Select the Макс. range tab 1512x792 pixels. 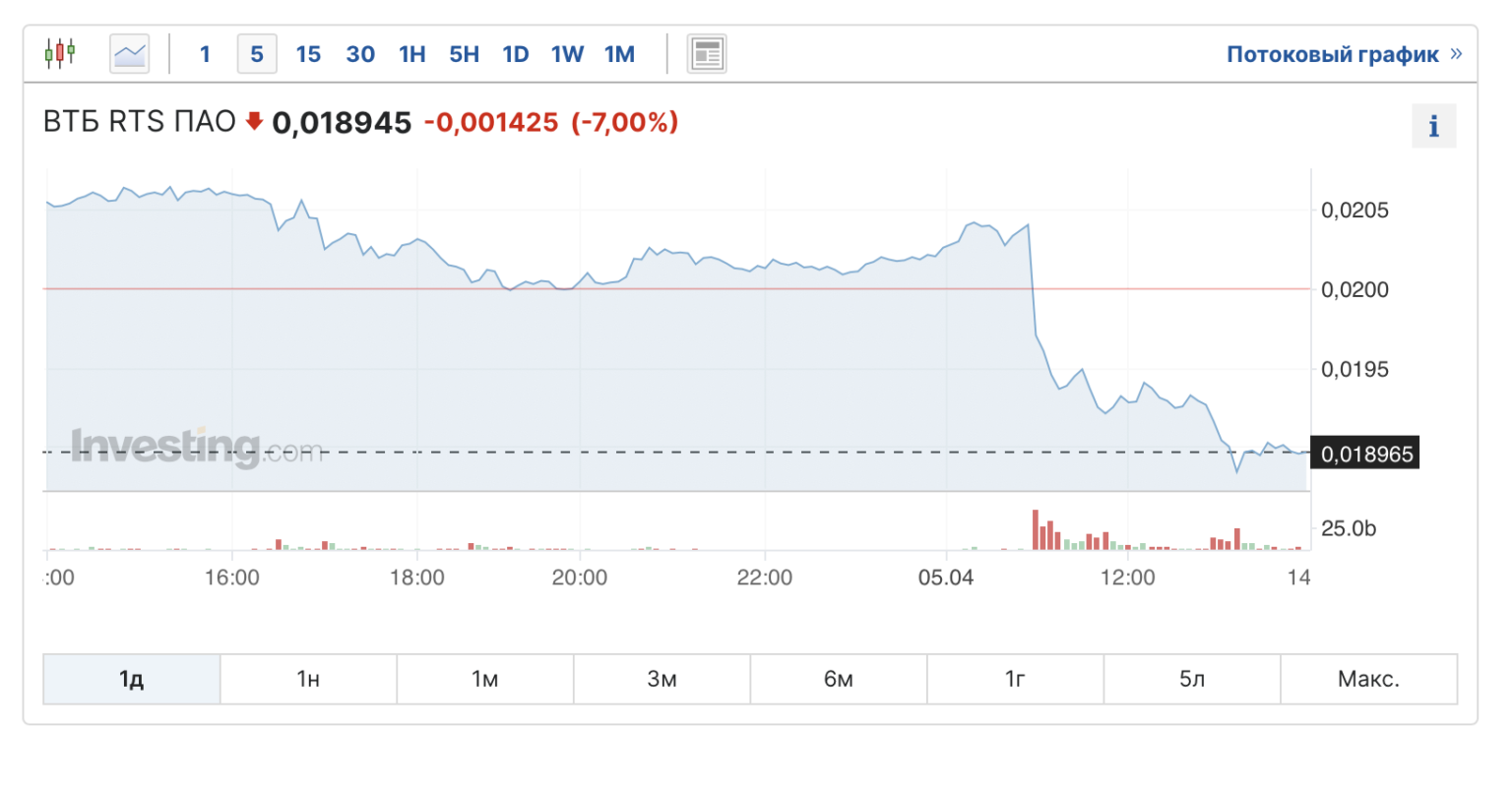pos(1368,679)
